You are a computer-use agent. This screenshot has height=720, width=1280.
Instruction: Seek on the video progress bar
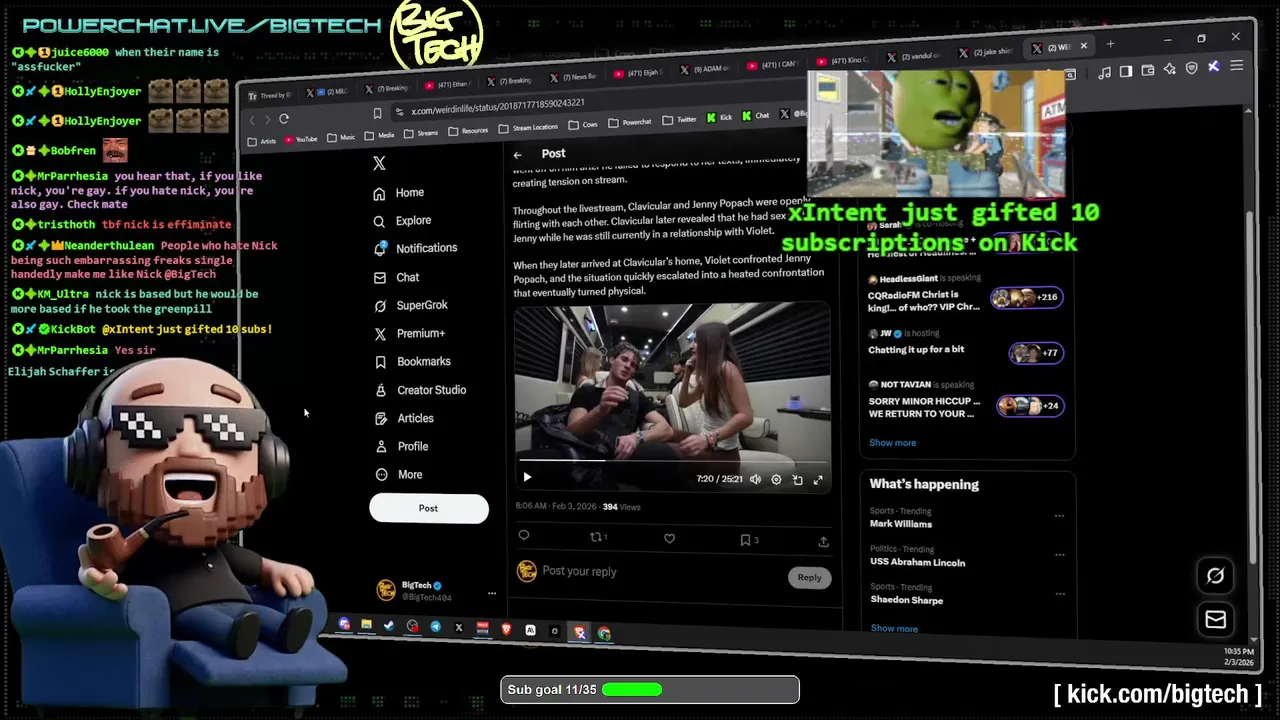coord(672,461)
